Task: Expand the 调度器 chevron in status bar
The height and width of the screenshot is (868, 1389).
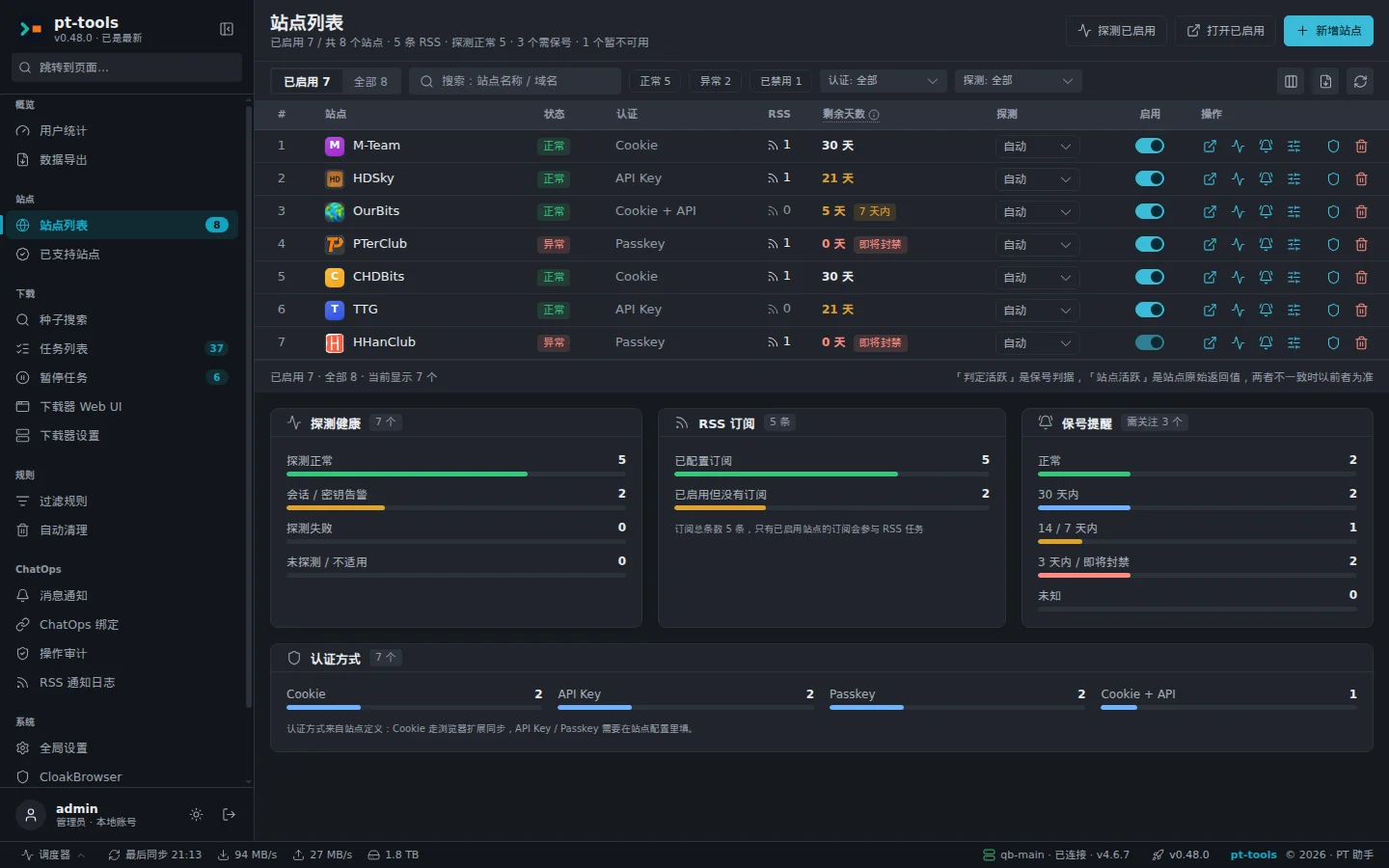Action: [81, 855]
